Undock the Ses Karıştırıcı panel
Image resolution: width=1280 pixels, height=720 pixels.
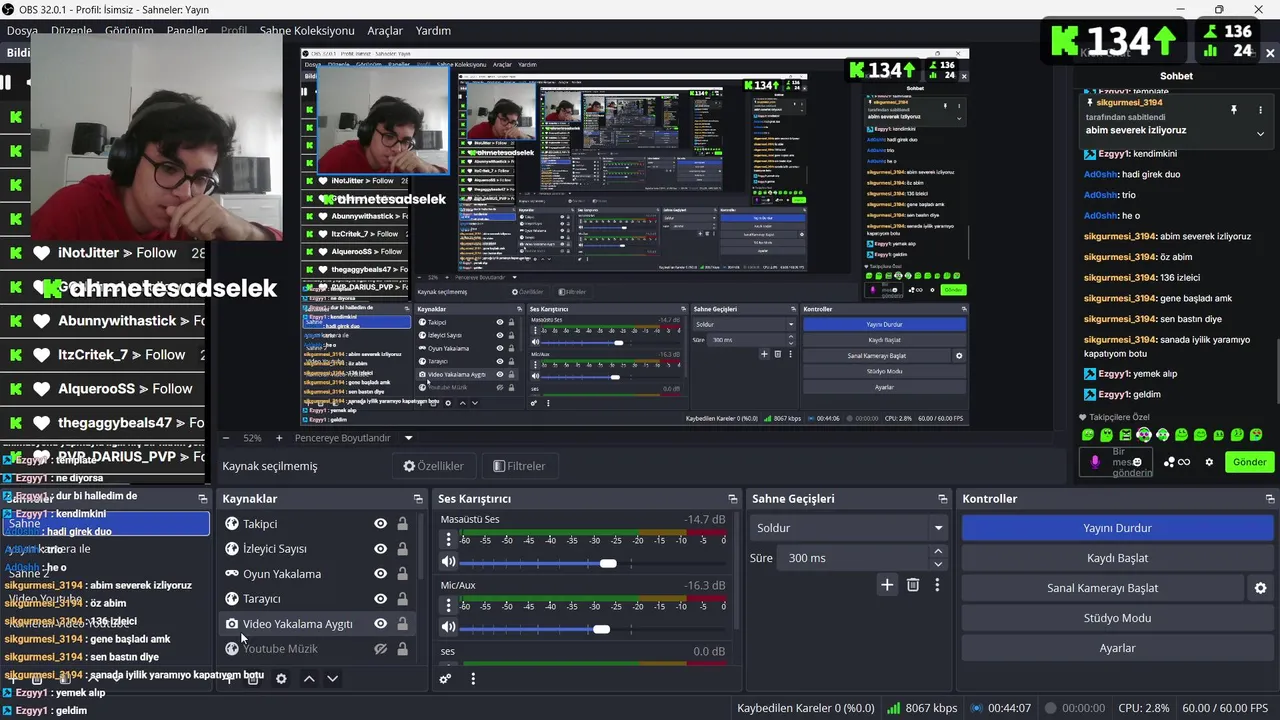(732, 499)
